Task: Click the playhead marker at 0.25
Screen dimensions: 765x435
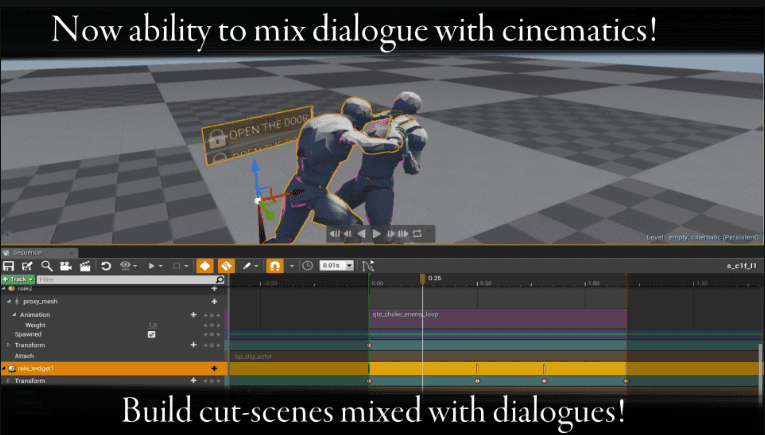Action: (x=423, y=278)
